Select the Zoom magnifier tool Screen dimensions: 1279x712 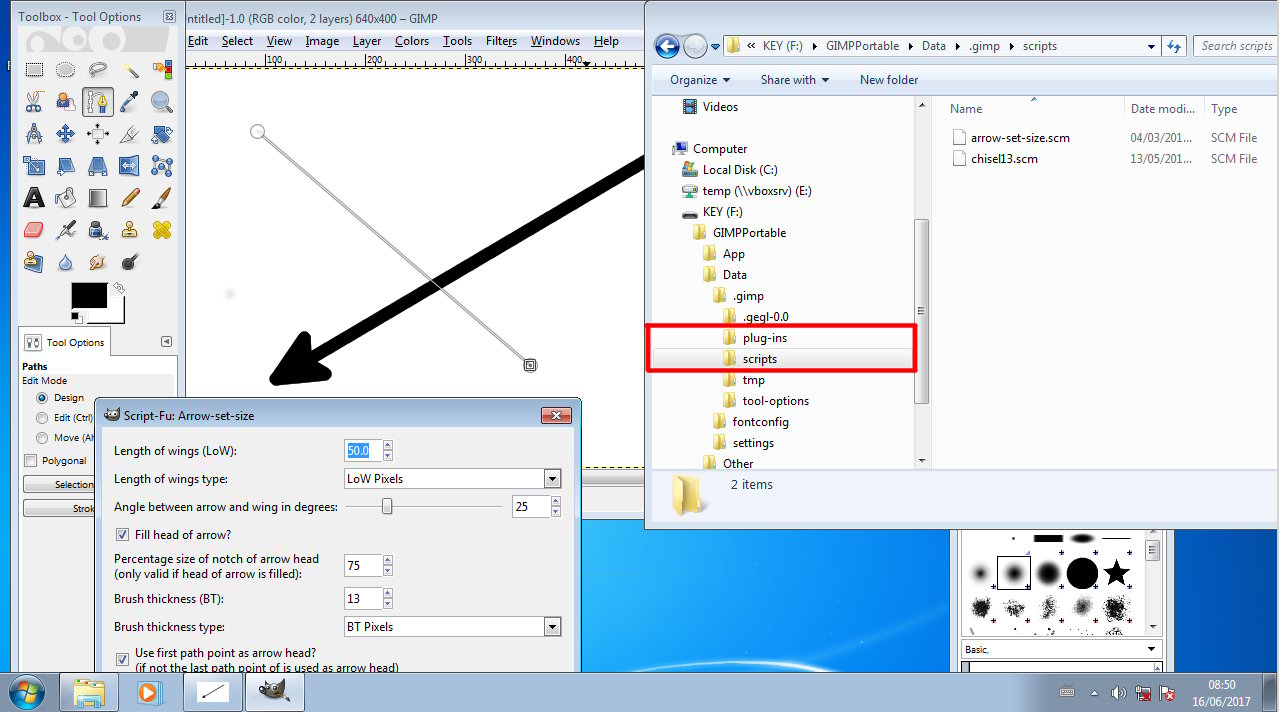pos(162,102)
